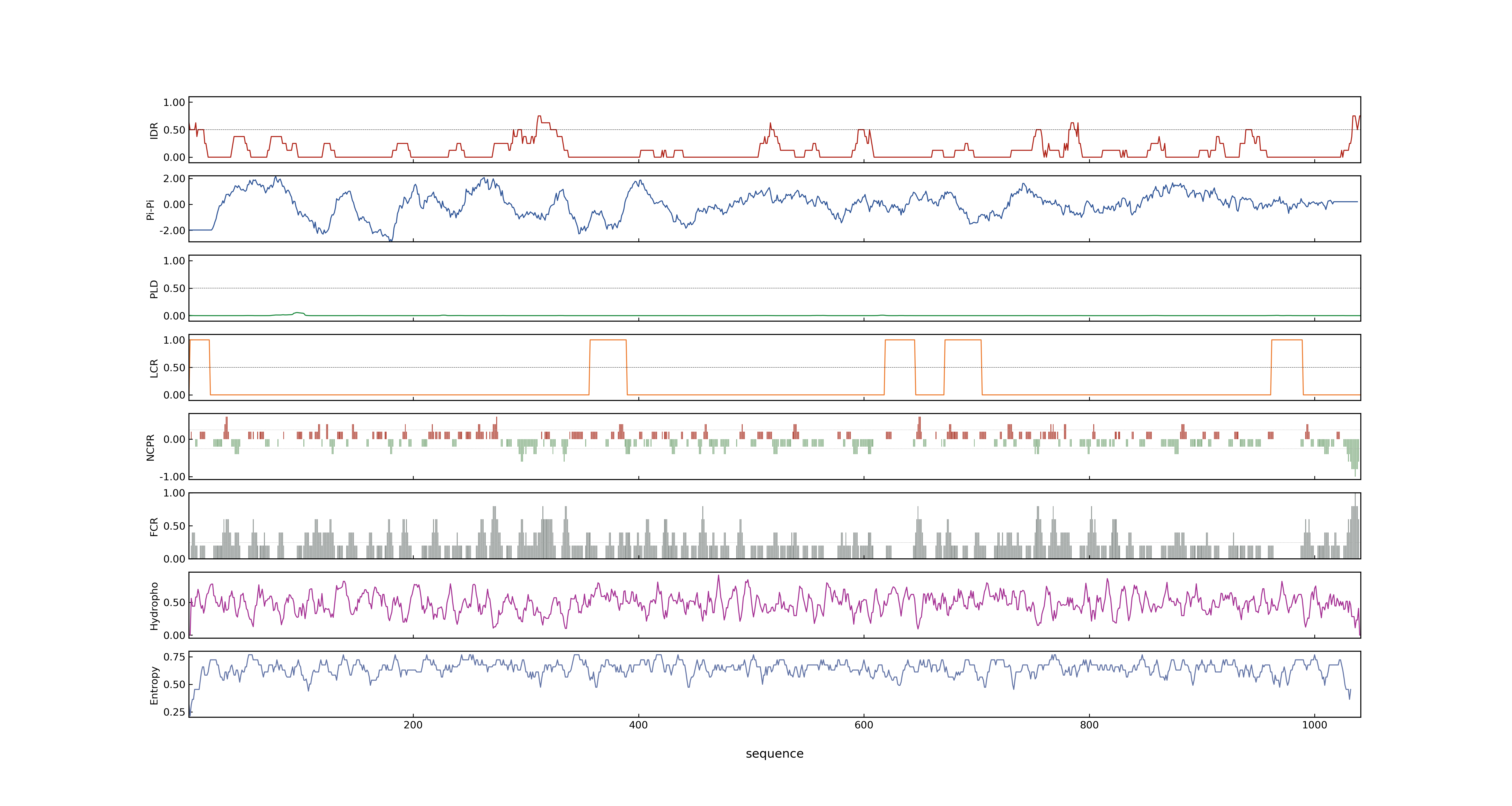Click the Pi-Pi y-axis label
The image size is (1512, 806).
pyautogui.click(x=150, y=209)
